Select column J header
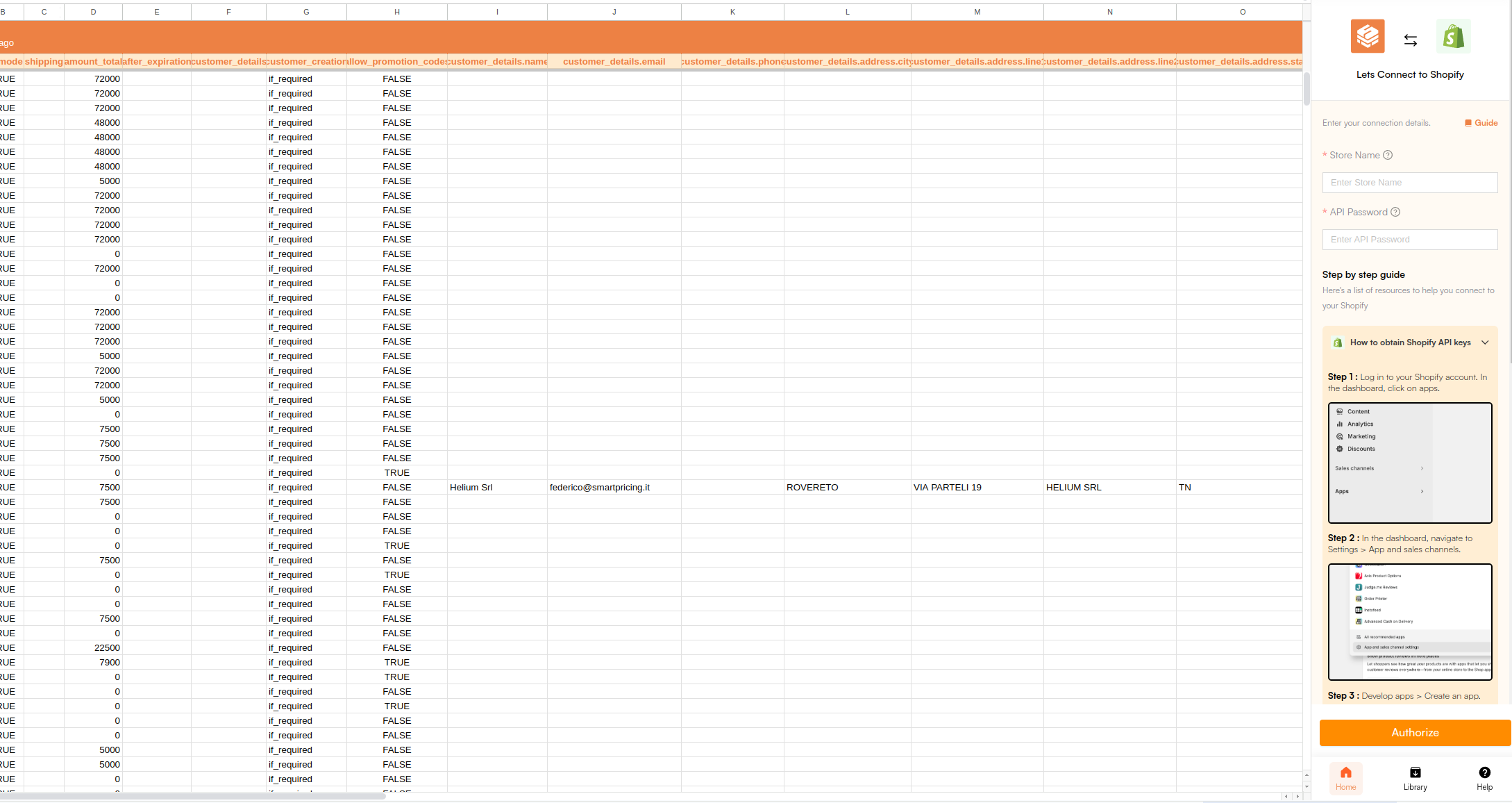The image size is (1512, 803). point(614,12)
